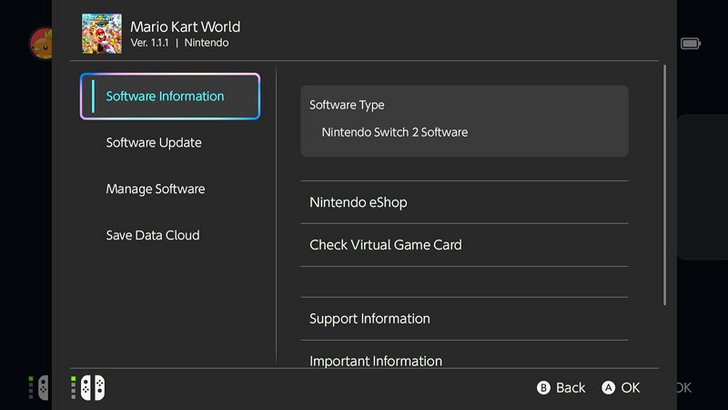
Task: Open Nintendo eShop entry
Action: 464,202
